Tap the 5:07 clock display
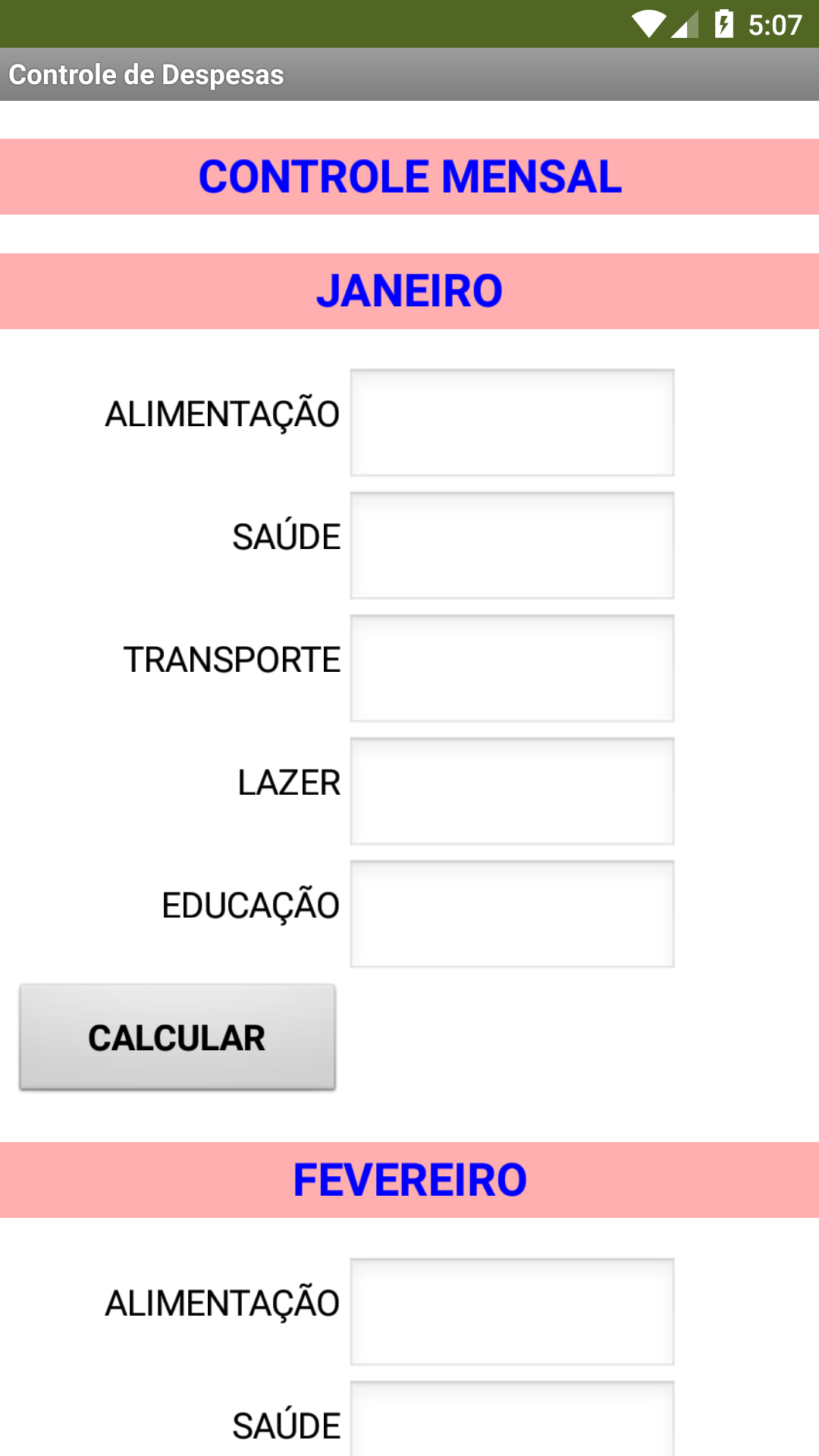 774,25
